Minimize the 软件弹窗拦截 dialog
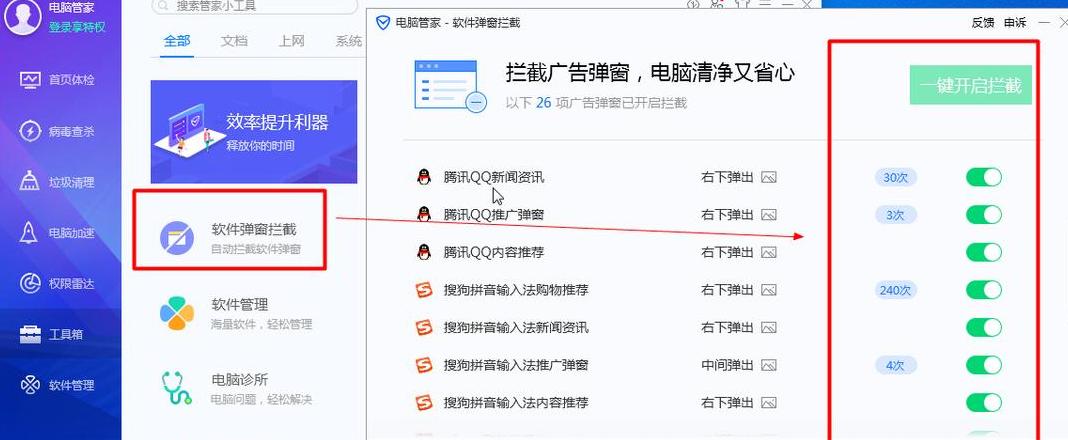 [x=1044, y=22]
